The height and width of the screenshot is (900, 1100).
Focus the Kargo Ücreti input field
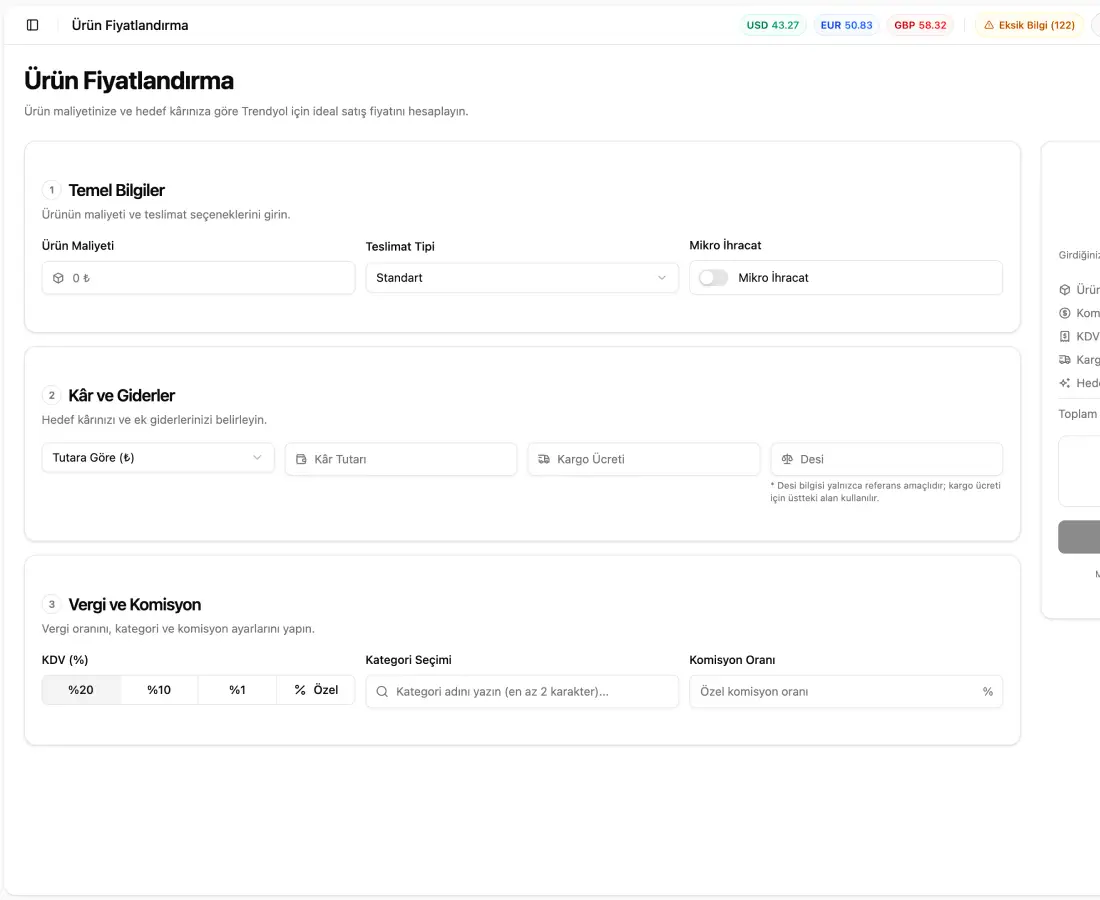[644, 459]
